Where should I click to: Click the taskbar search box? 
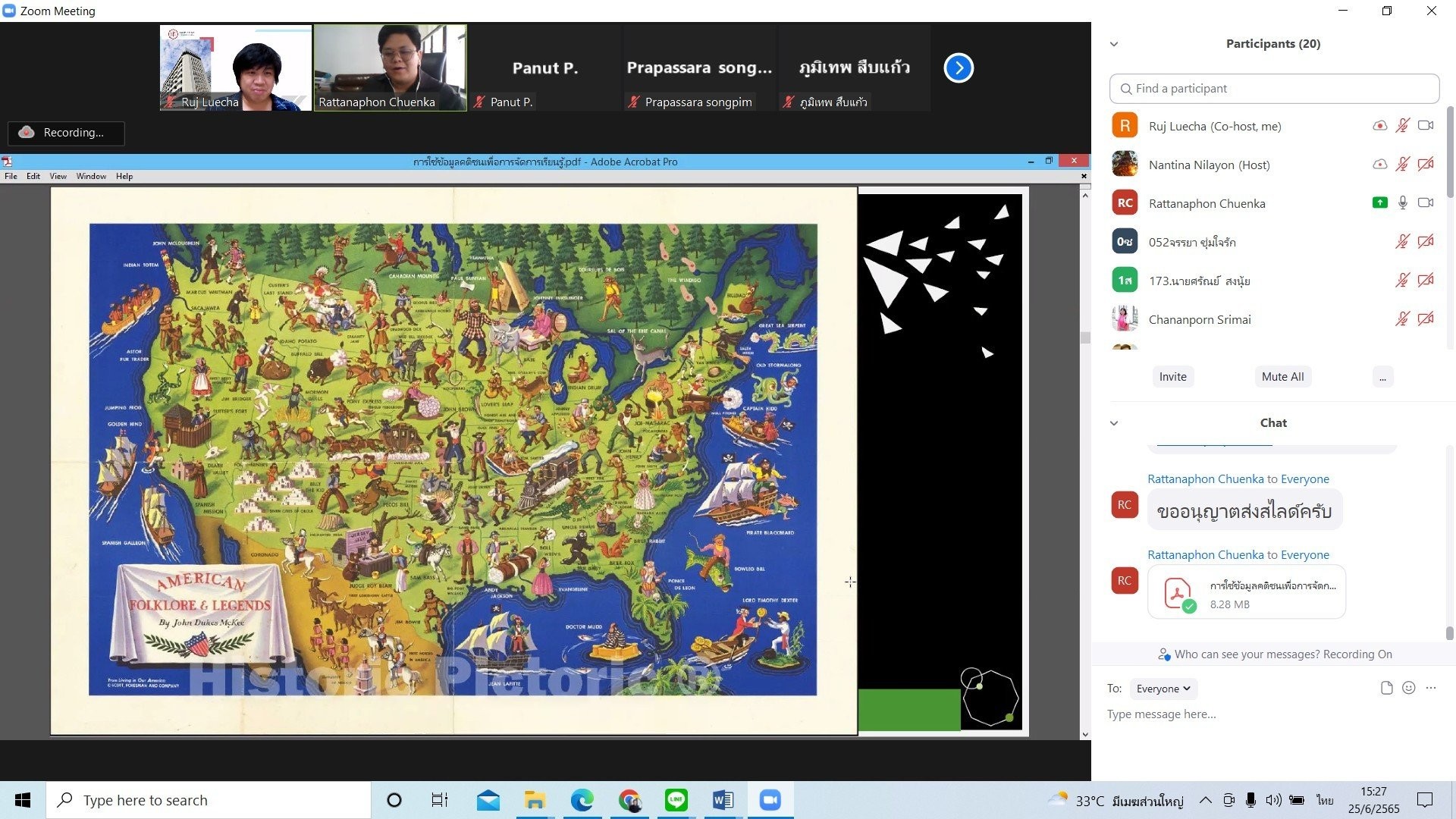click(209, 800)
